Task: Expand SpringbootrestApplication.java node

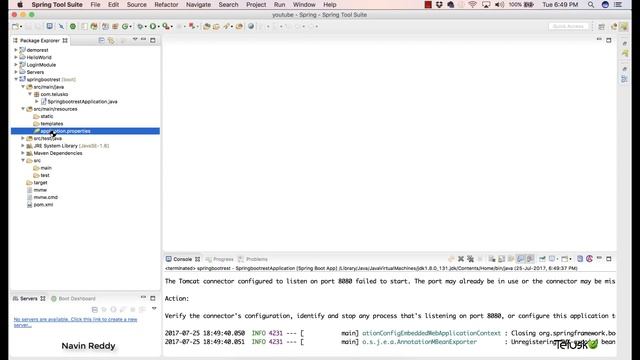Action: (x=37, y=101)
